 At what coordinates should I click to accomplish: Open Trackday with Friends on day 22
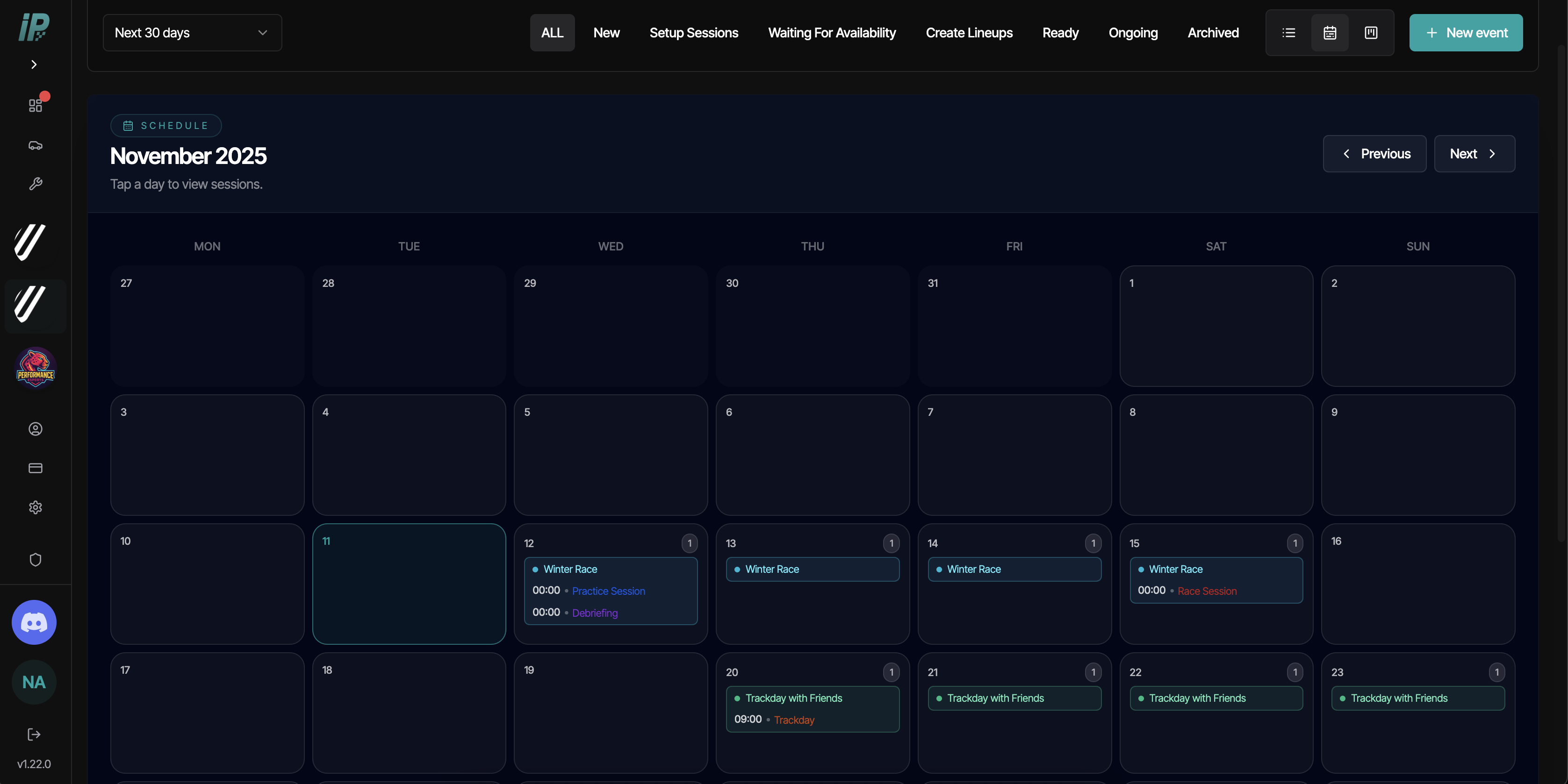click(x=1216, y=698)
